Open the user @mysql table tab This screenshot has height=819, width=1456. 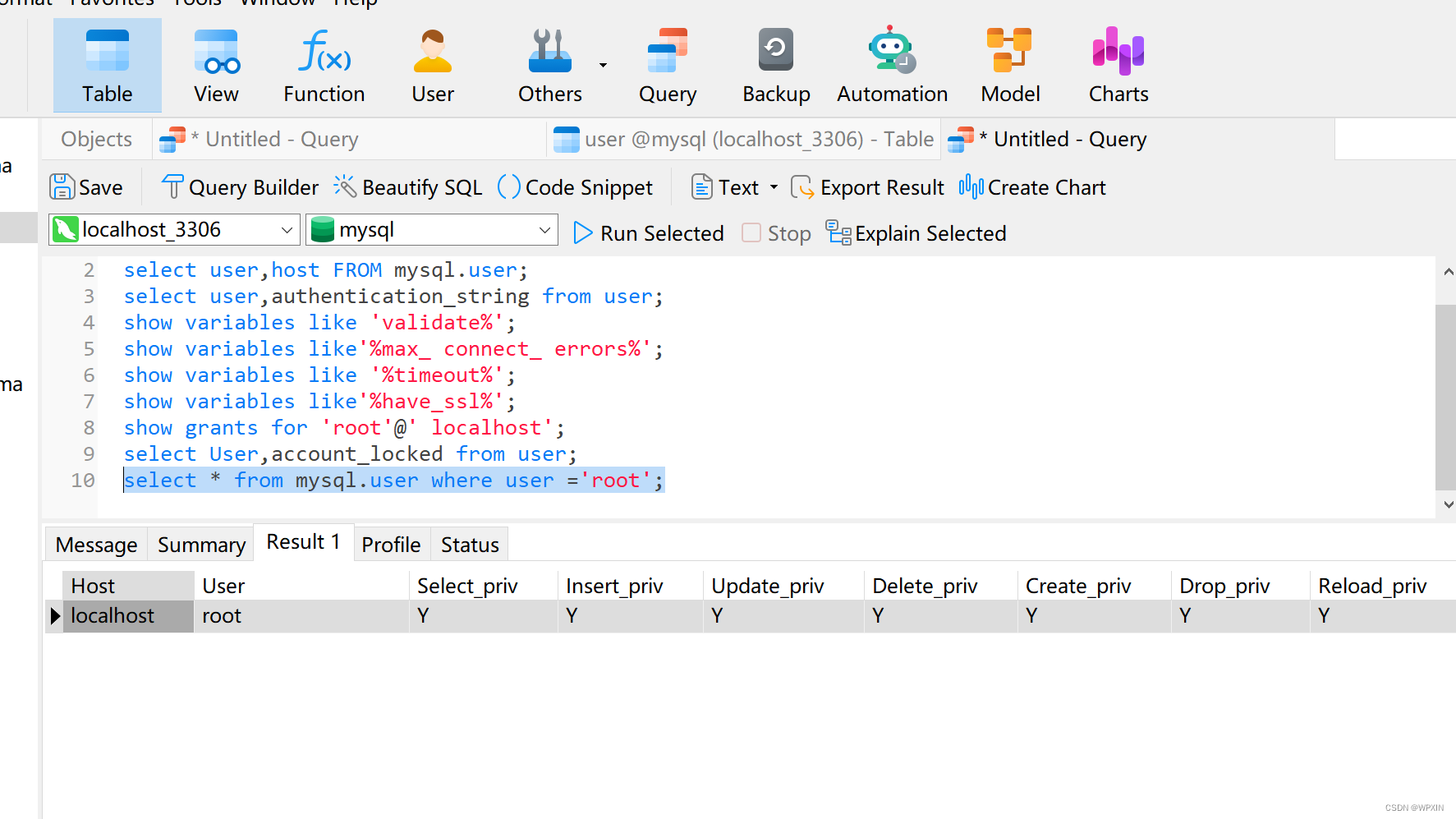pyautogui.click(x=742, y=138)
